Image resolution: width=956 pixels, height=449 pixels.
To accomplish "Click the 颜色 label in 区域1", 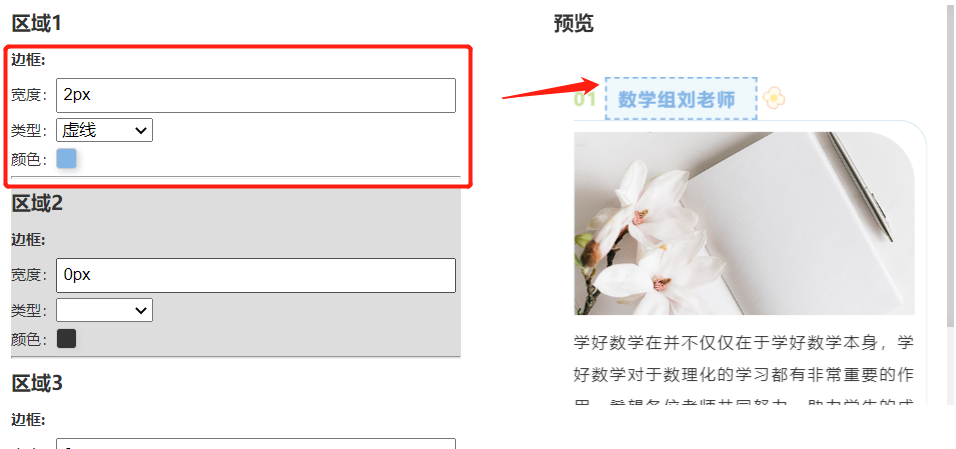I will [x=29, y=160].
